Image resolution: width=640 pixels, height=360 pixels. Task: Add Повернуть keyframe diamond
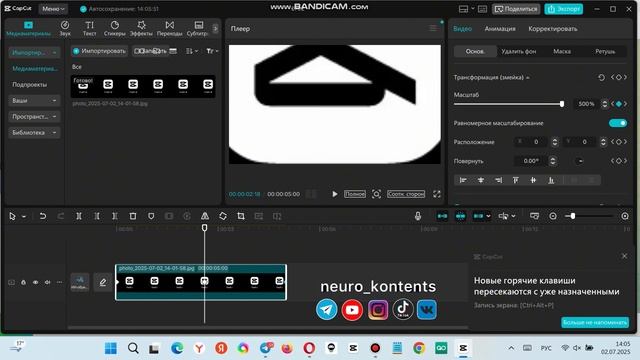coord(619,161)
